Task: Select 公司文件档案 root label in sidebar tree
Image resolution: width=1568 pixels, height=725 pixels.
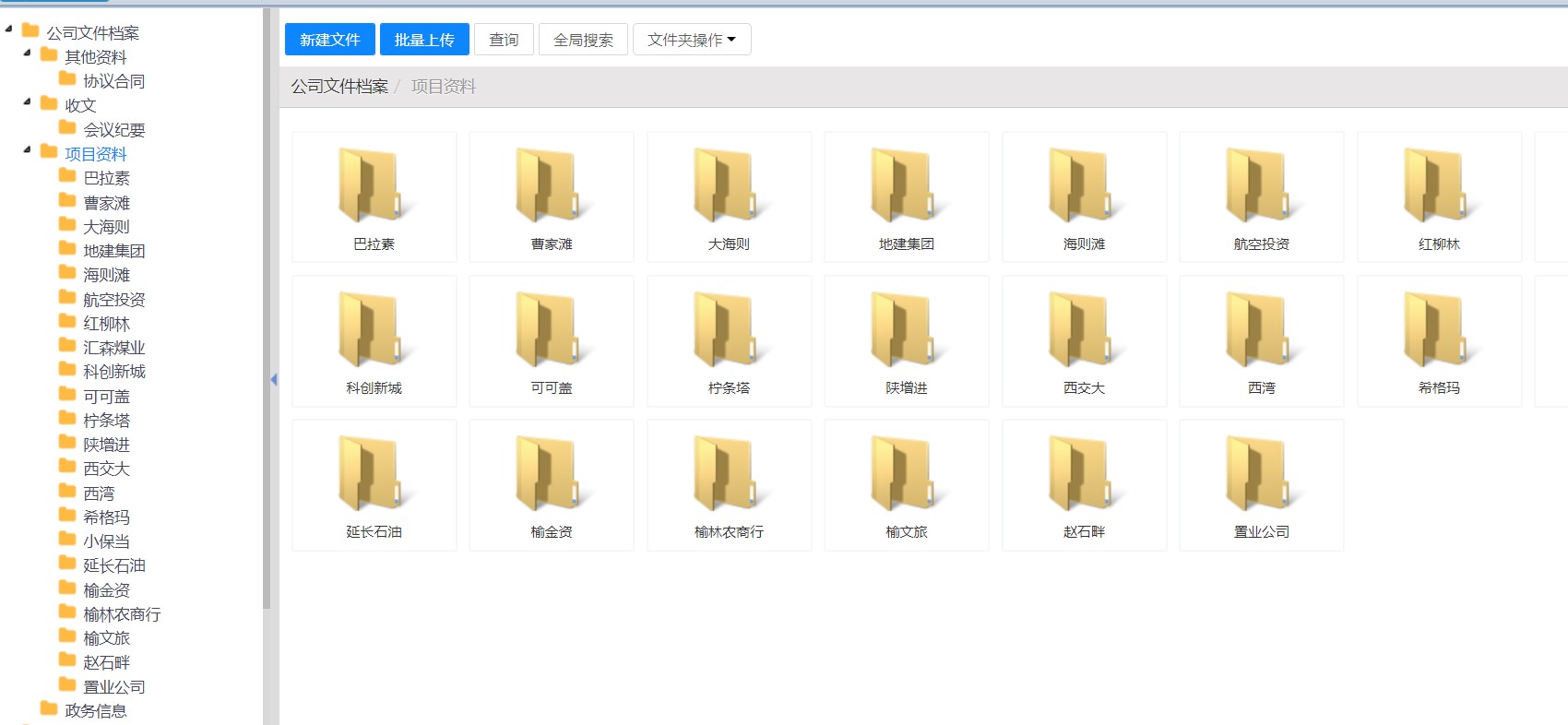Action: tap(93, 33)
